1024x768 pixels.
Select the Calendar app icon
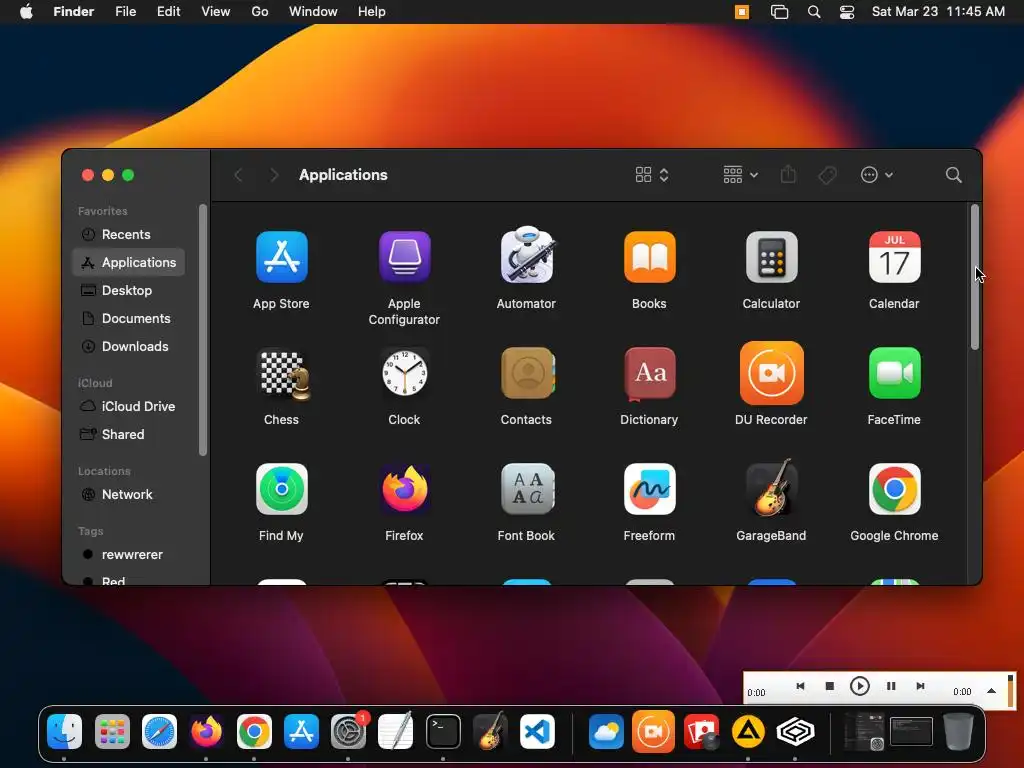pos(894,257)
